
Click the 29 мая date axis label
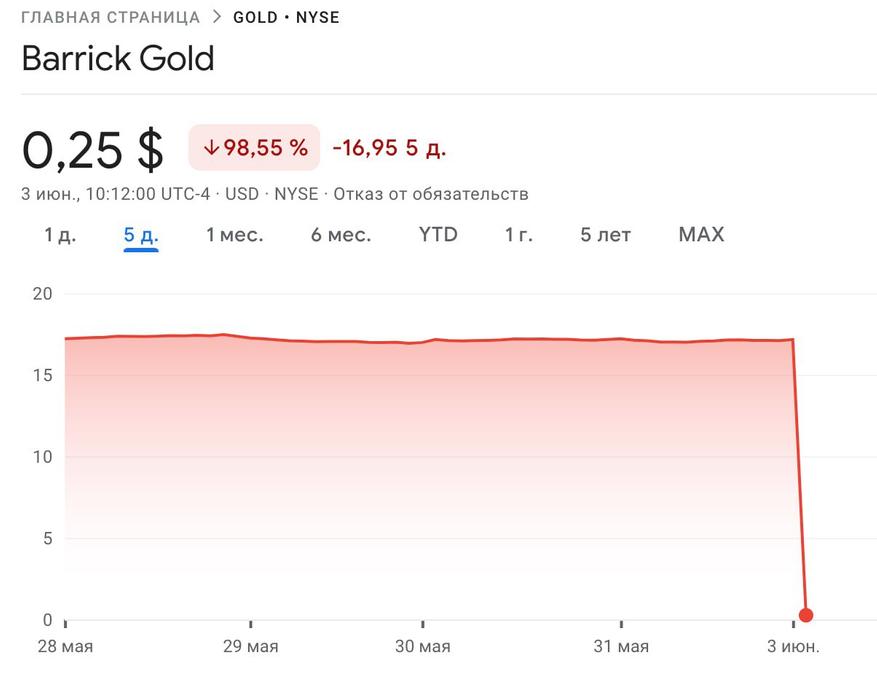[x=251, y=646]
